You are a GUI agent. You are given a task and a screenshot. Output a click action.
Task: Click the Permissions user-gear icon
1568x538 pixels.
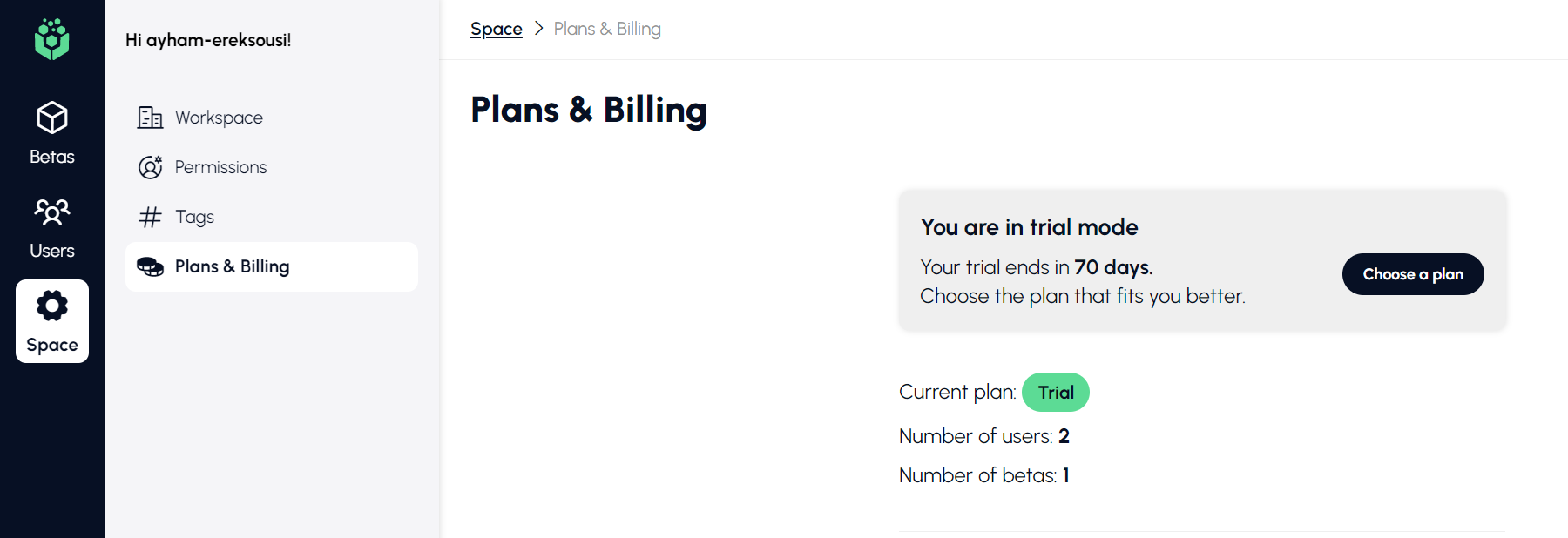coord(150,167)
